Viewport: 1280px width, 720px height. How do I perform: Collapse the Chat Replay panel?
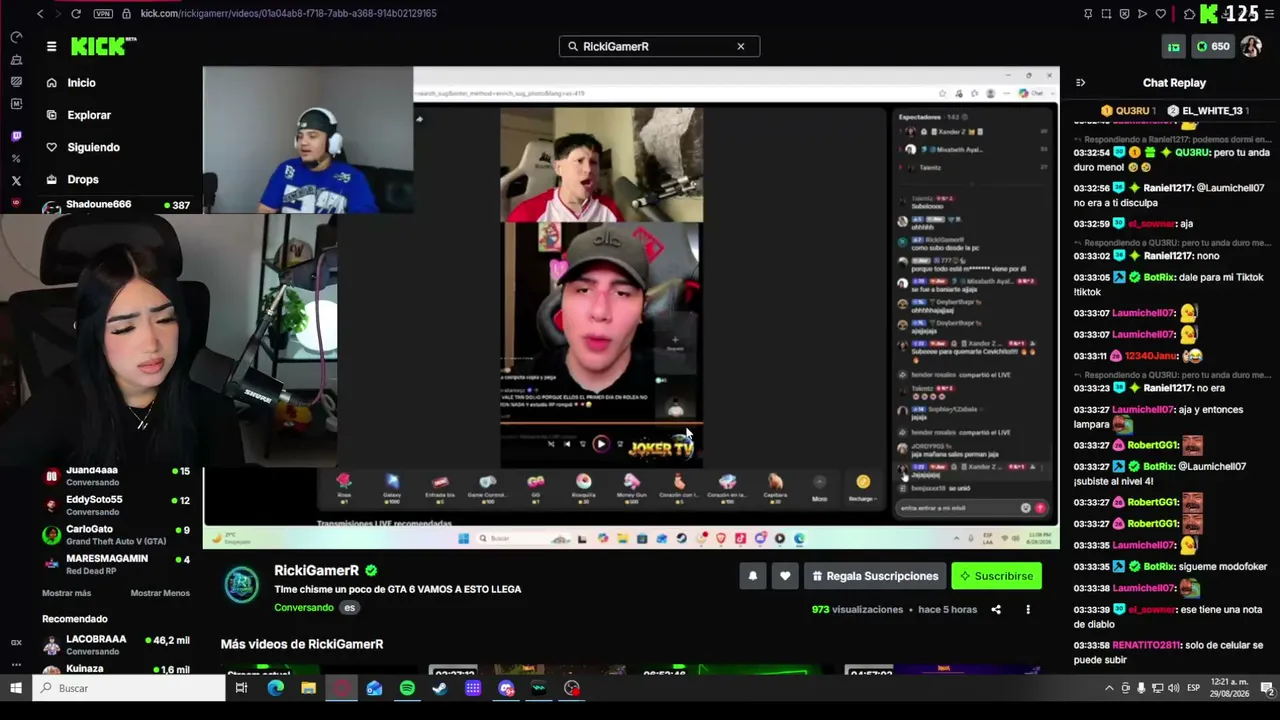pyautogui.click(x=1080, y=83)
